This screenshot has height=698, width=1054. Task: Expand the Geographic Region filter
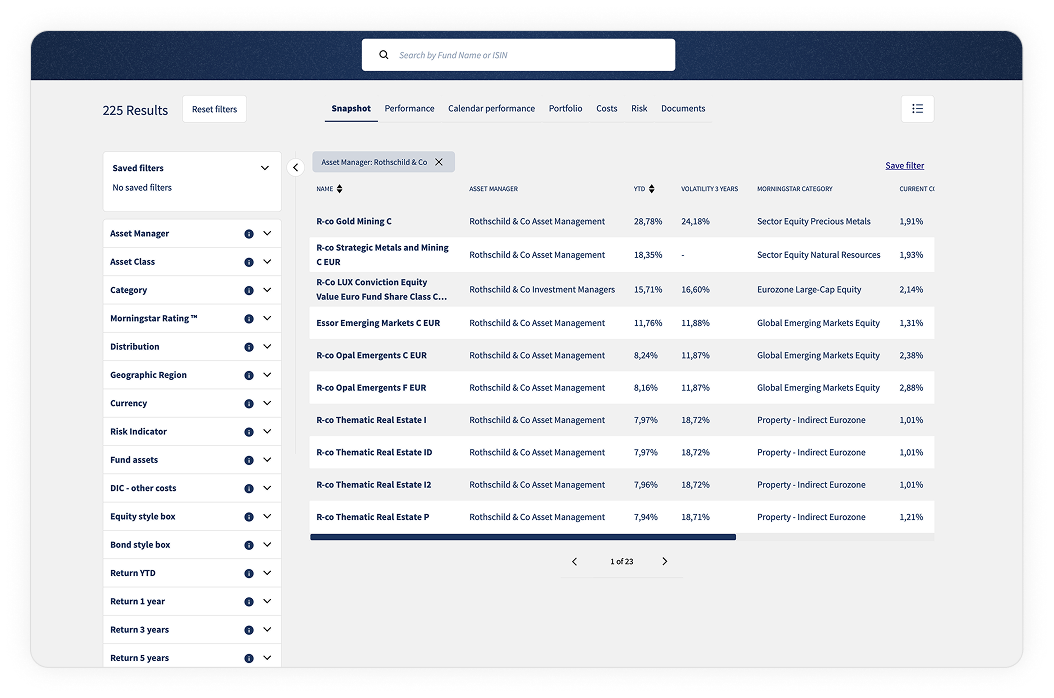point(267,375)
